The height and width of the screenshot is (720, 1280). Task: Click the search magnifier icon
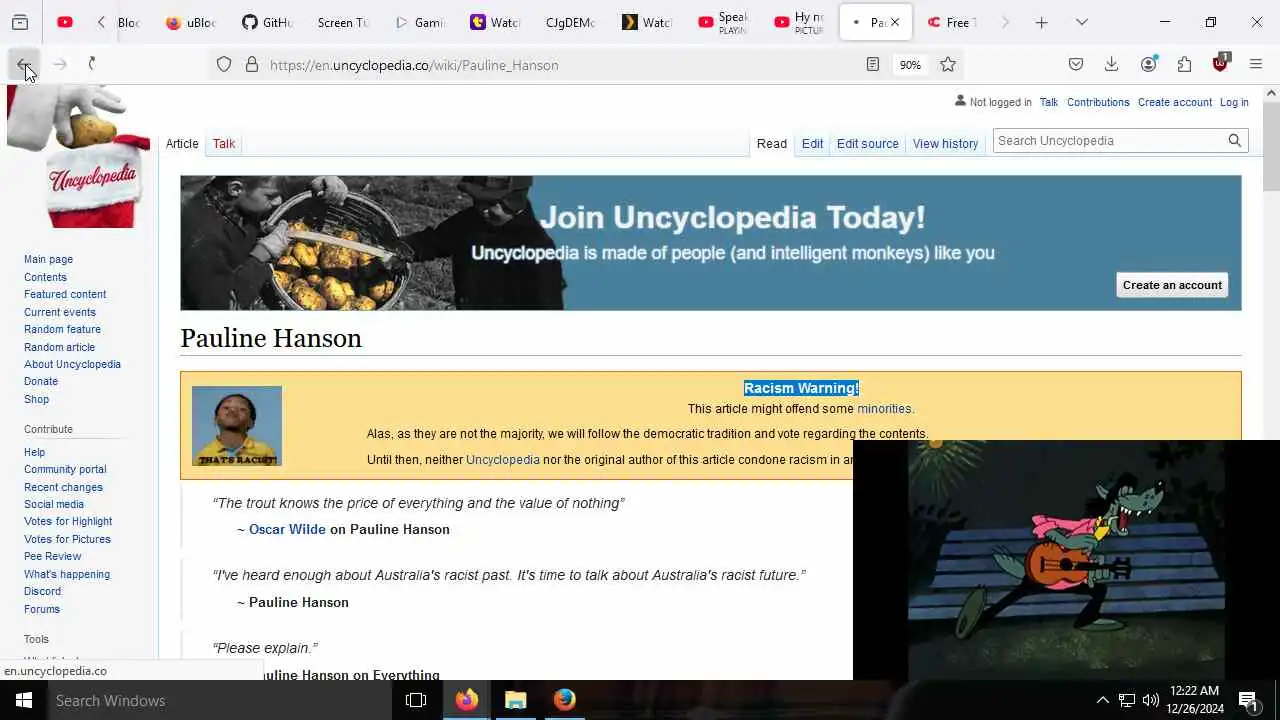click(x=1235, y=141)
